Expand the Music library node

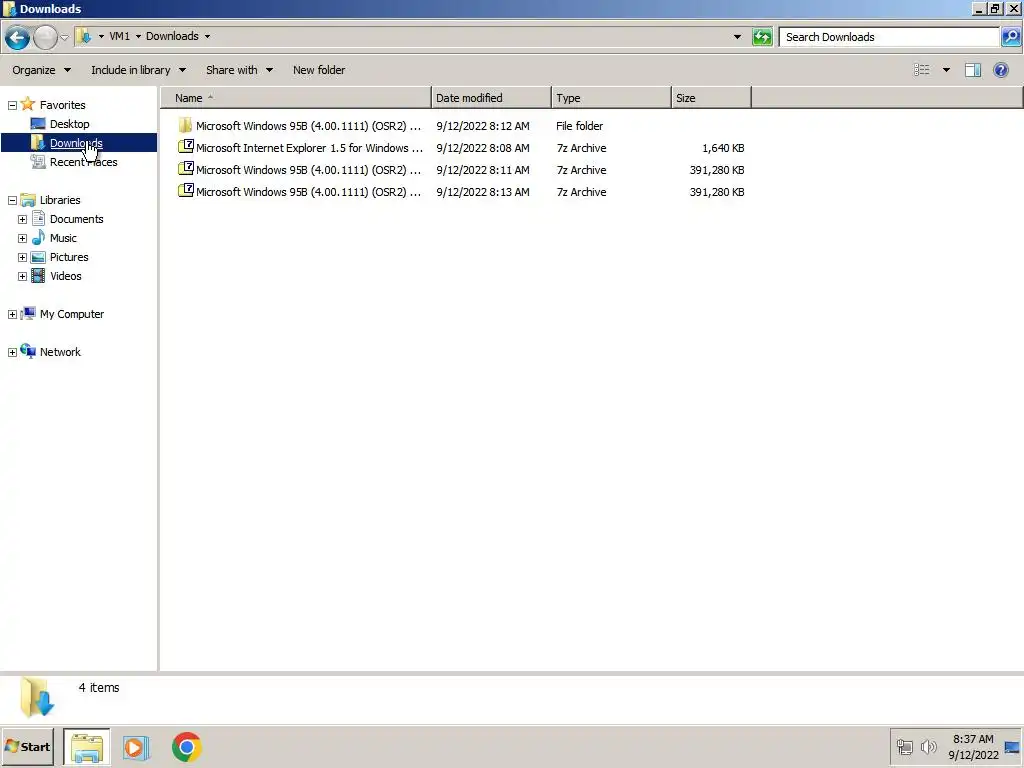coord(22,238)
